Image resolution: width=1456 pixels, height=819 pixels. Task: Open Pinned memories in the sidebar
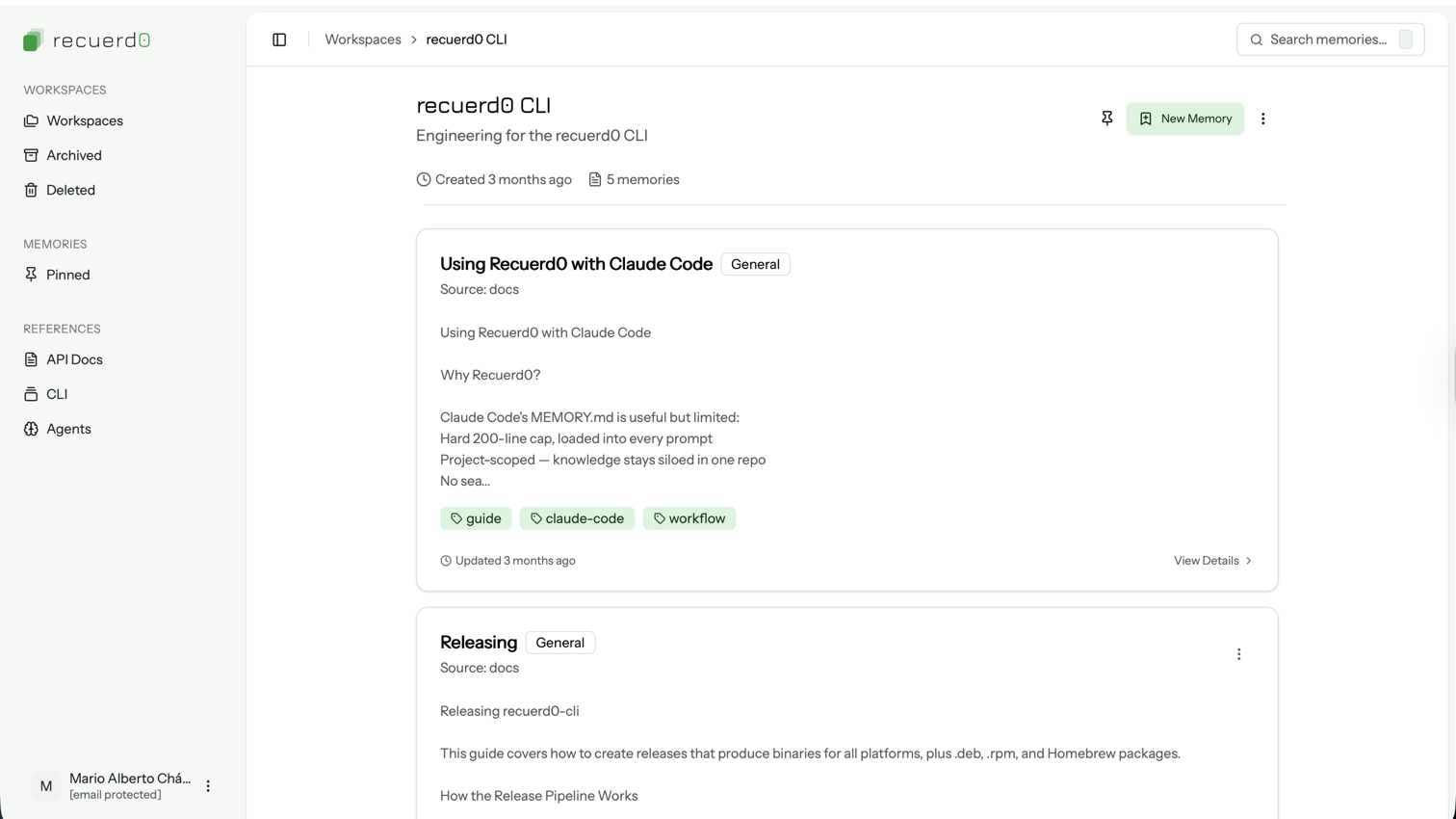(123, 275)
